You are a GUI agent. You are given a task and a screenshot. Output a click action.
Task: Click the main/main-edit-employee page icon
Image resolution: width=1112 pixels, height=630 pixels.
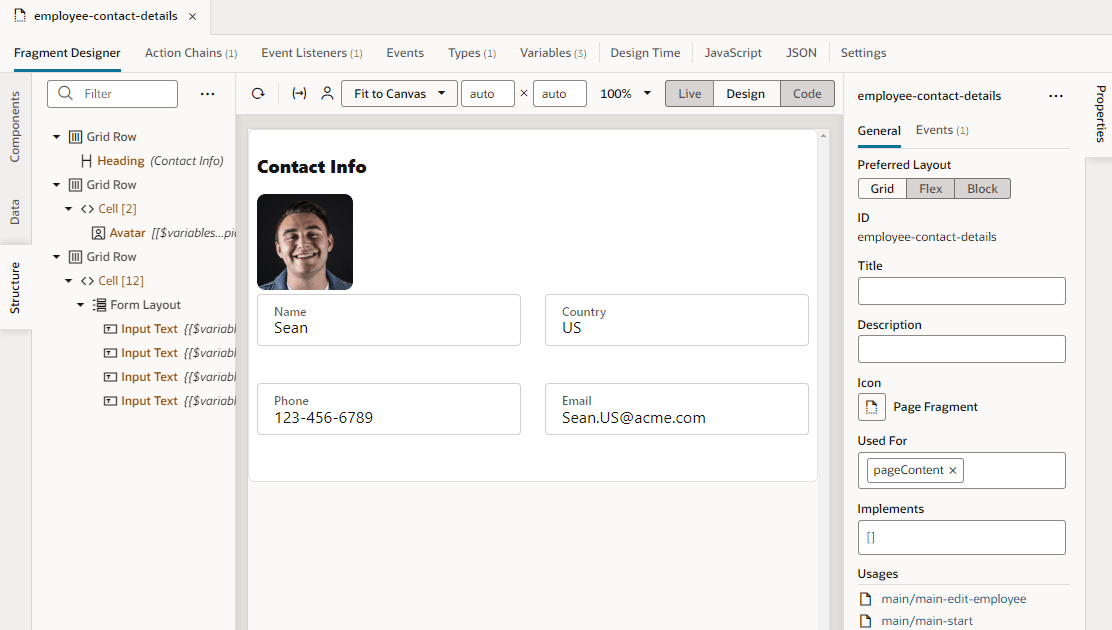click(865, 599)
